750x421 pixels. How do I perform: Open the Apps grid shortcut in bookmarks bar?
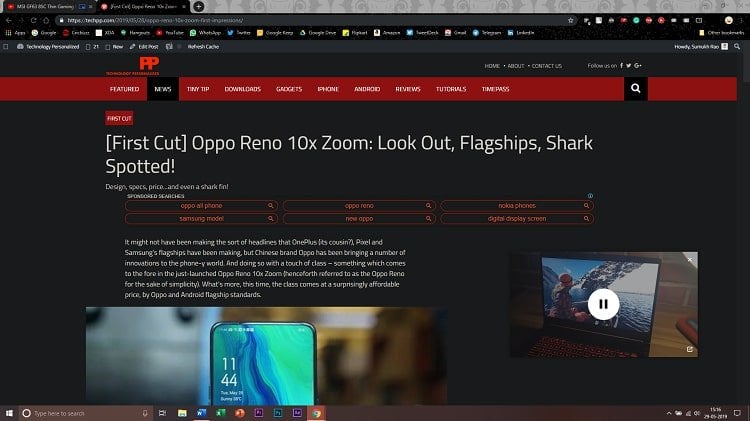point(15,33)
